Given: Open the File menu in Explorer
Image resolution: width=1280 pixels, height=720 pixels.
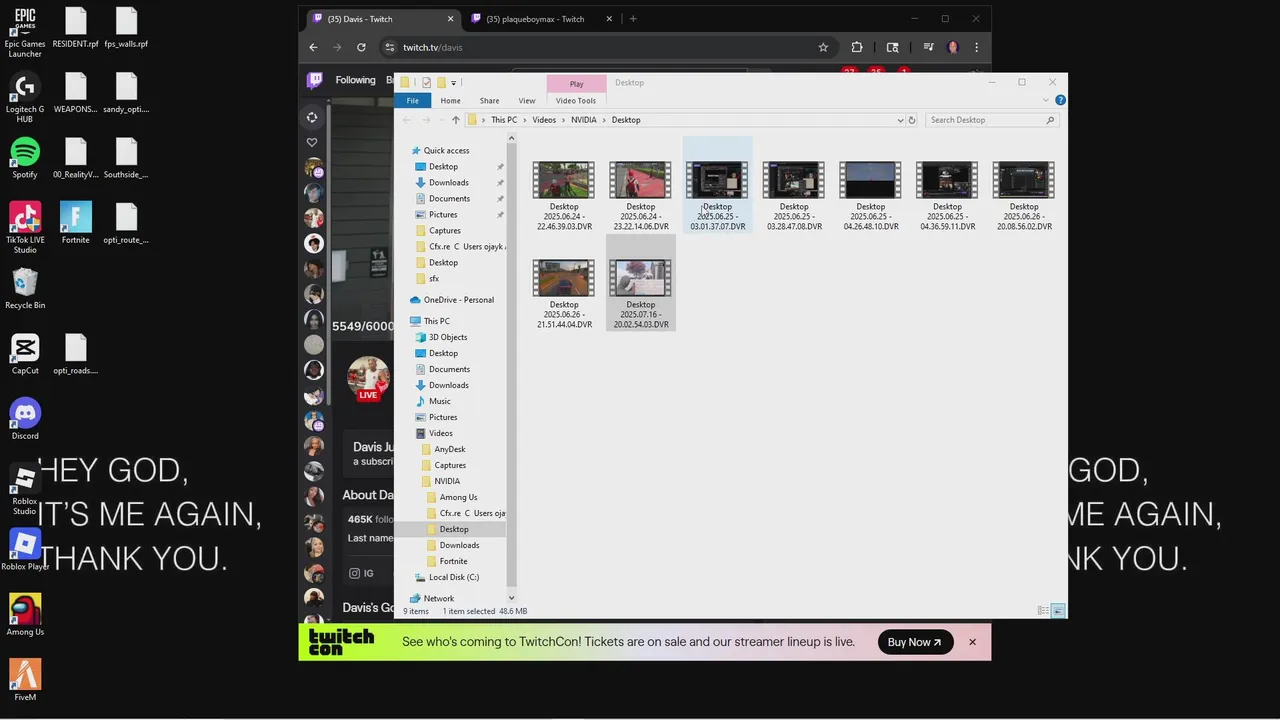Looking at the screenshot, I should pos(412,101).
